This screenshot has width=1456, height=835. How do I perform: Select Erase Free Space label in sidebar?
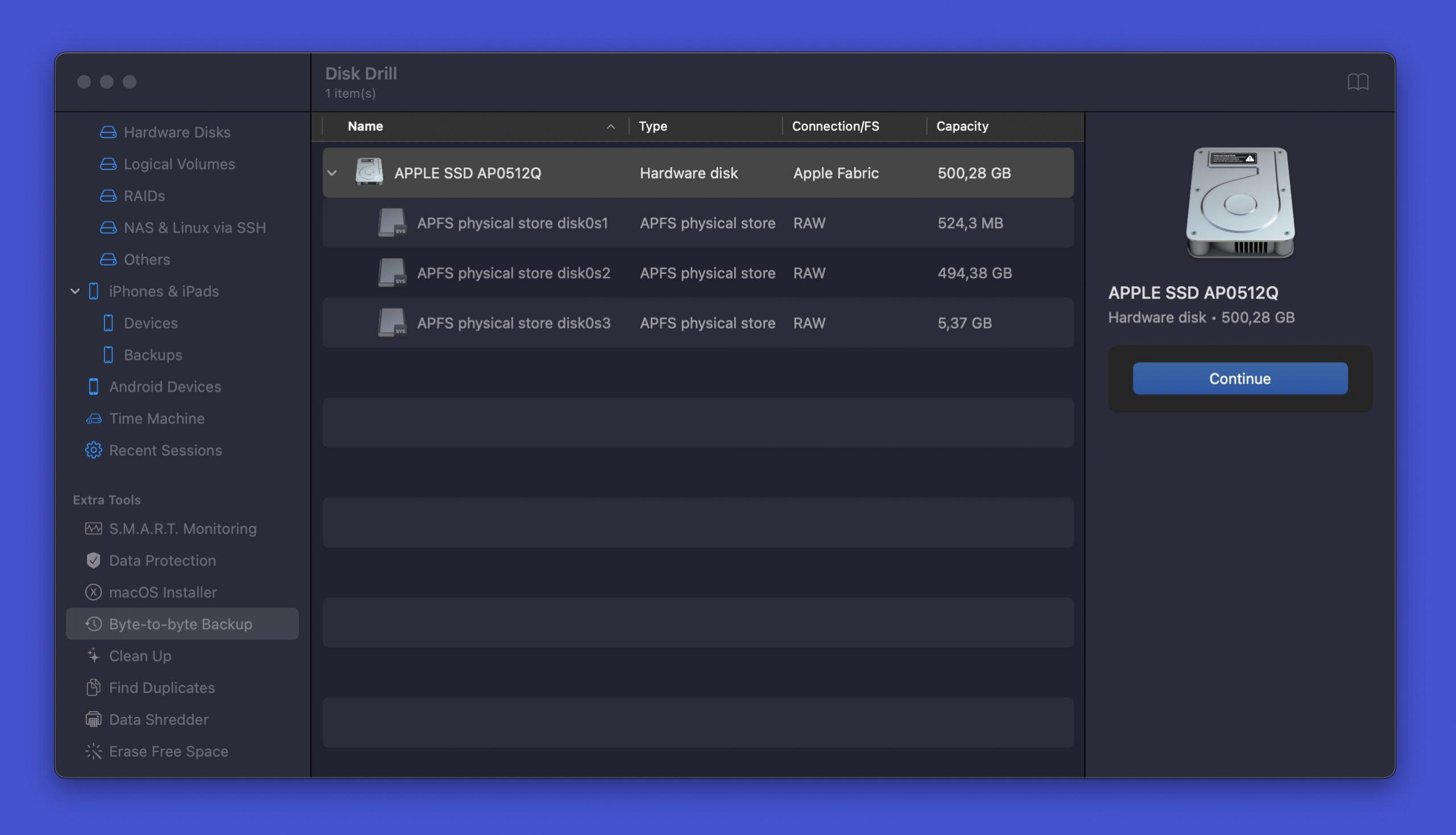(x=169, y=751)
